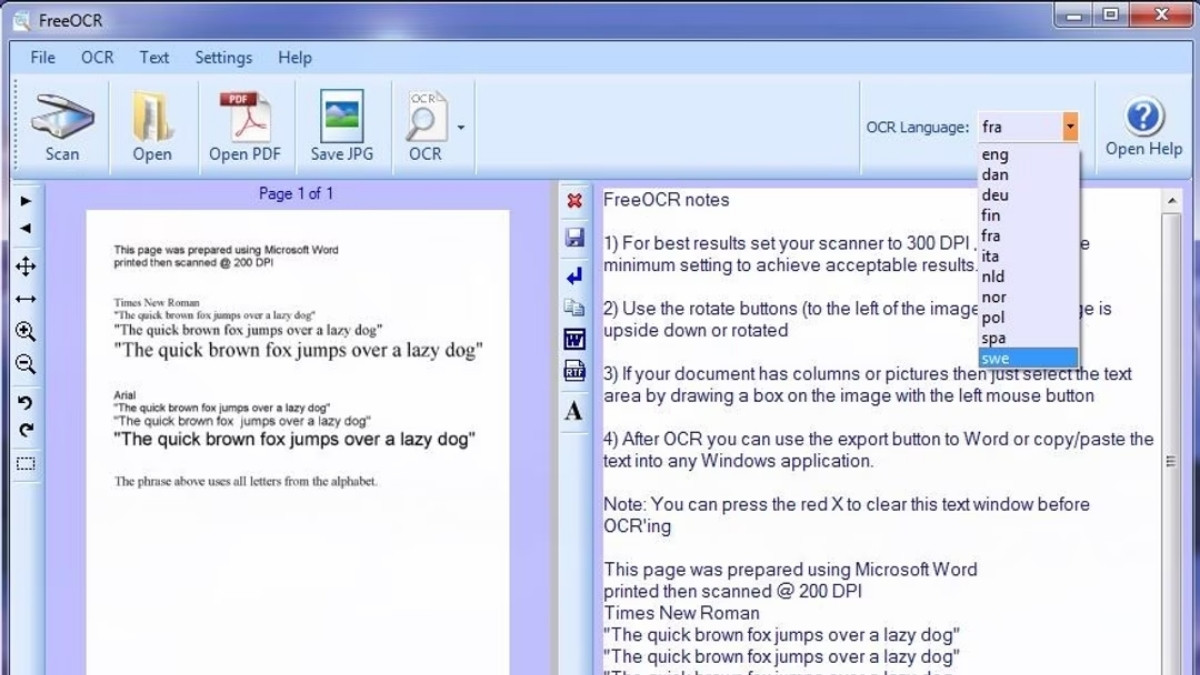Click the text panel's vertical scrollbar

coord(1170,460)
